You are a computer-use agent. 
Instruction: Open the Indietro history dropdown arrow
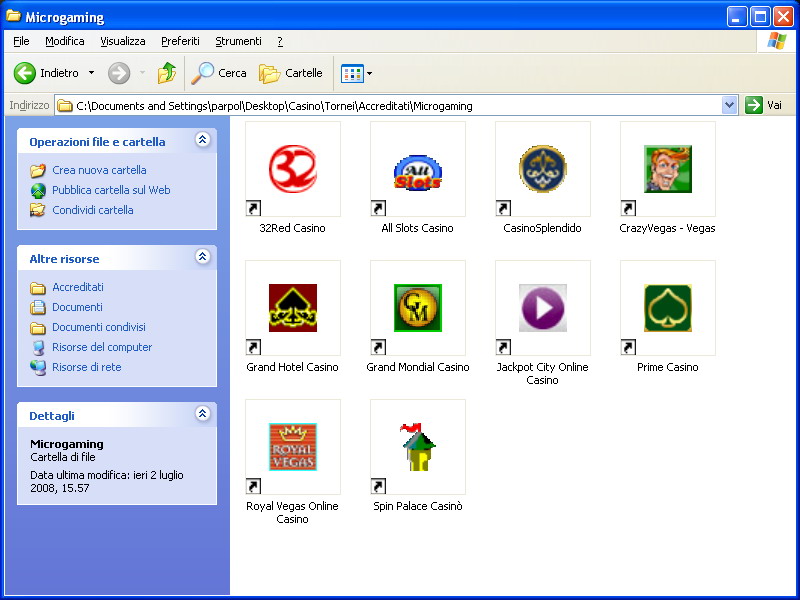point(91,73)
